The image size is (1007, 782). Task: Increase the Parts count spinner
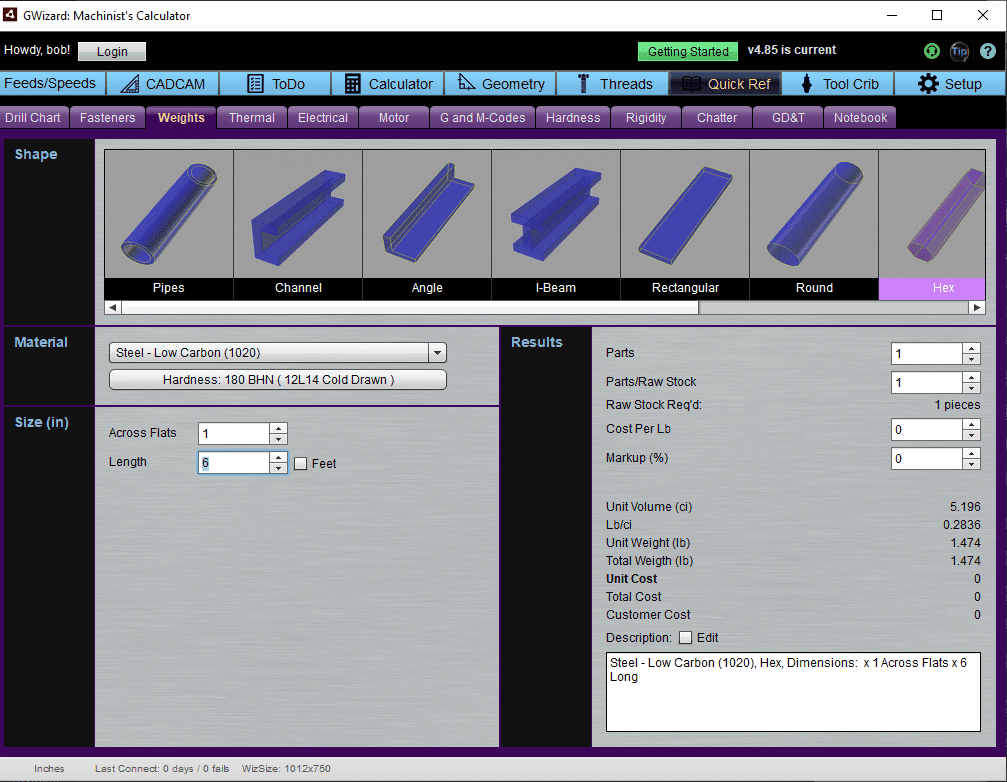pos(970,348)
